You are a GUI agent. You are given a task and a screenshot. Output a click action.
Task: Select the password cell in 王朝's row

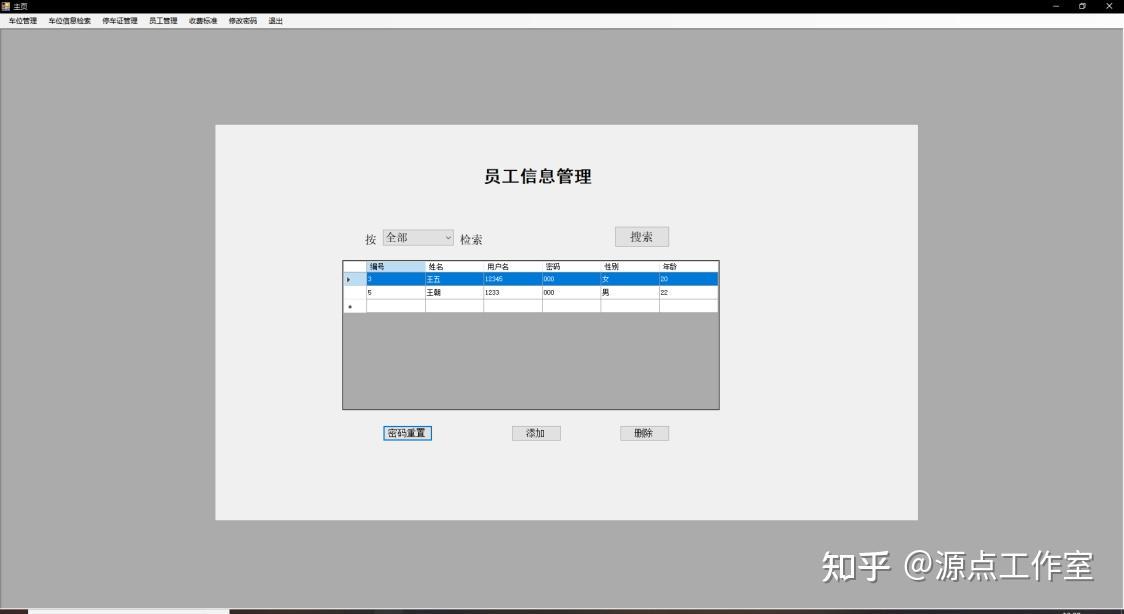(x=571, y=292)
